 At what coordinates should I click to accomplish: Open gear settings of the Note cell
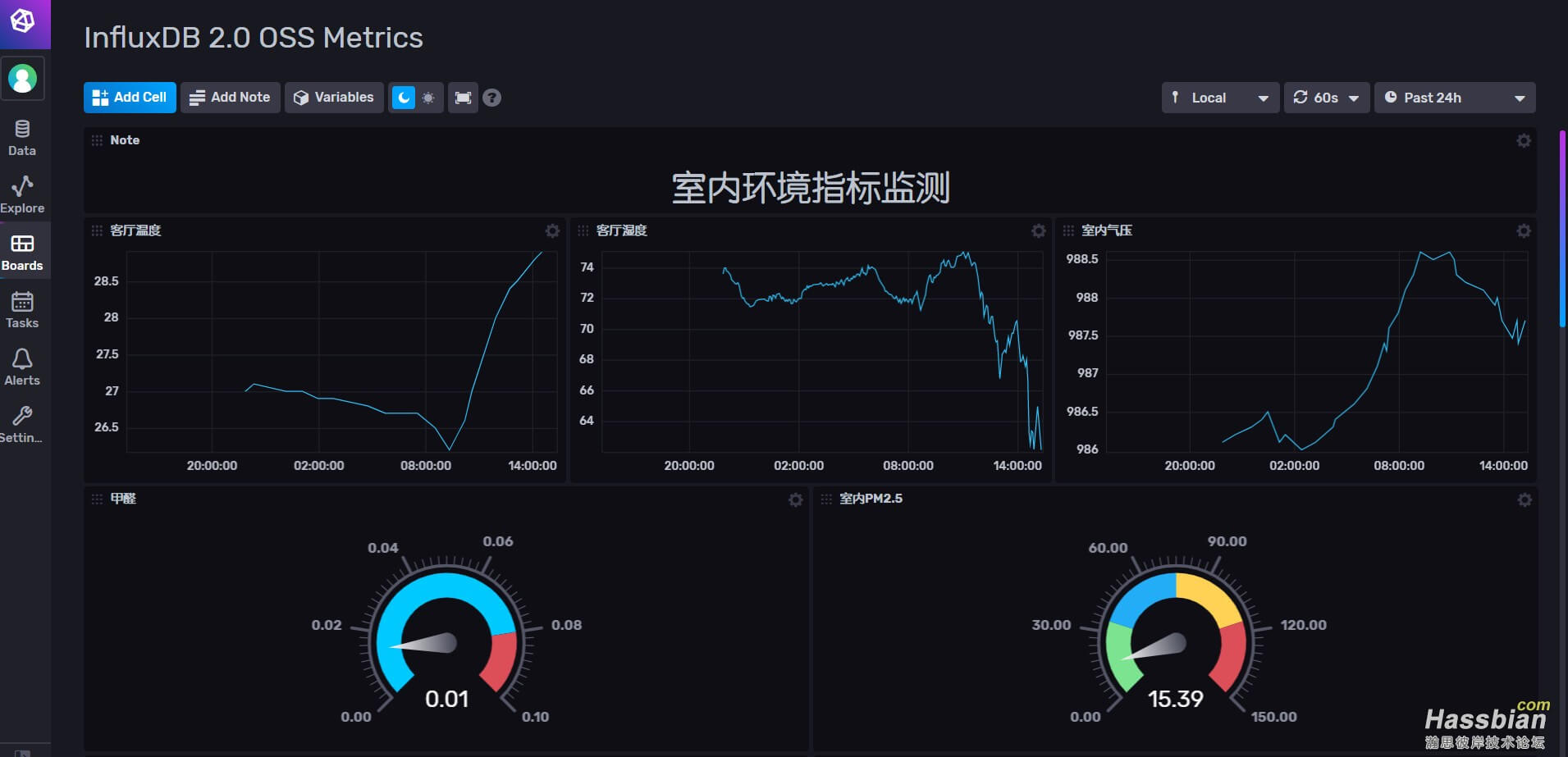click(x=1524, y=140)
